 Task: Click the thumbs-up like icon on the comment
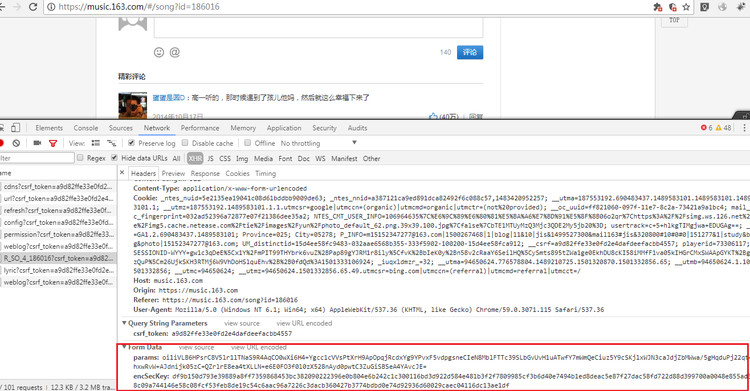pyautogui.click(x=433, y=116)
